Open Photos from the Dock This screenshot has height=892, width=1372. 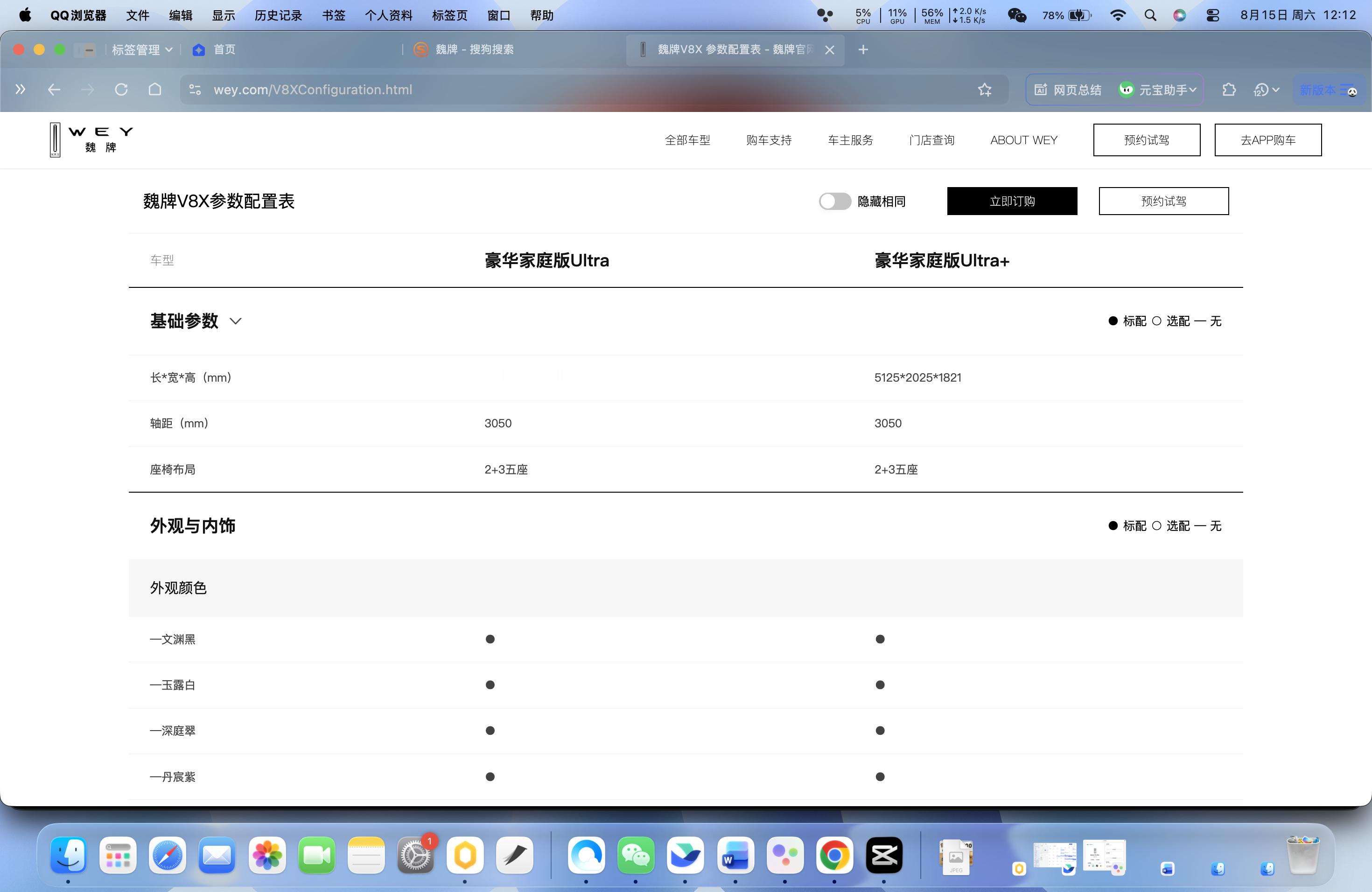(267, 855)
